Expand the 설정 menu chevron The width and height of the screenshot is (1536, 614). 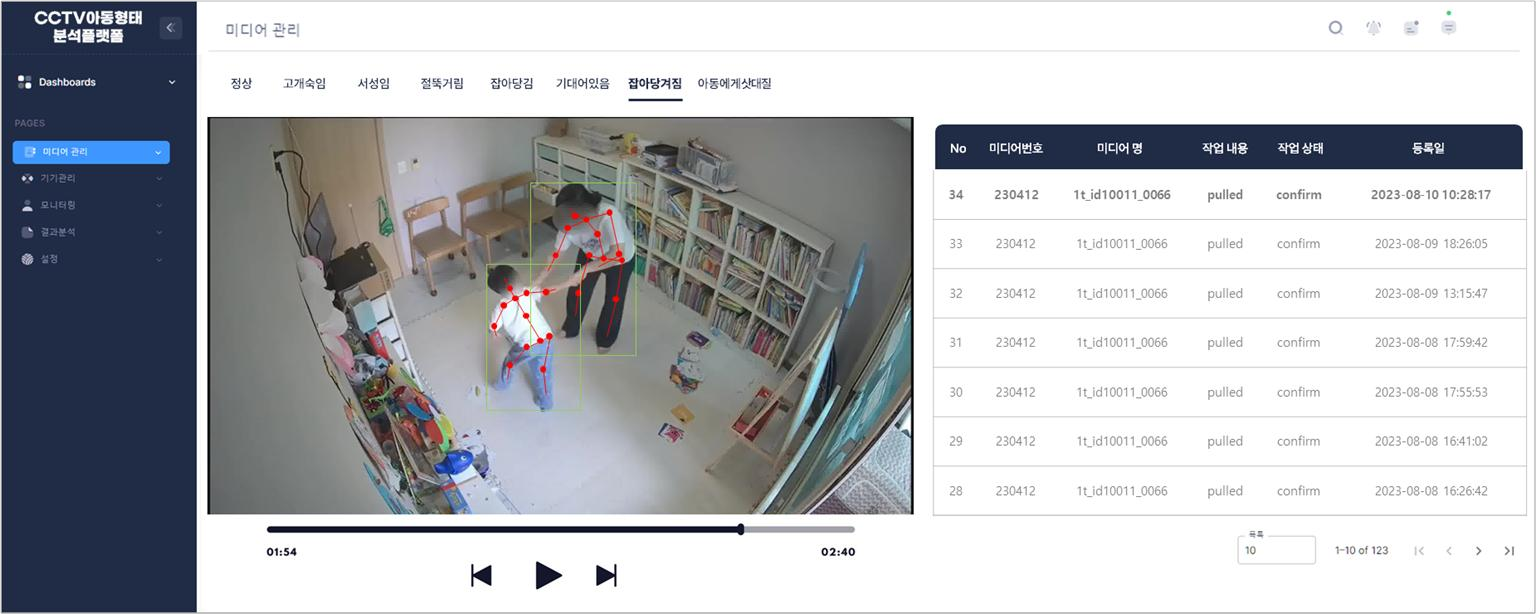pyautogui.click(x=158, y=259)
